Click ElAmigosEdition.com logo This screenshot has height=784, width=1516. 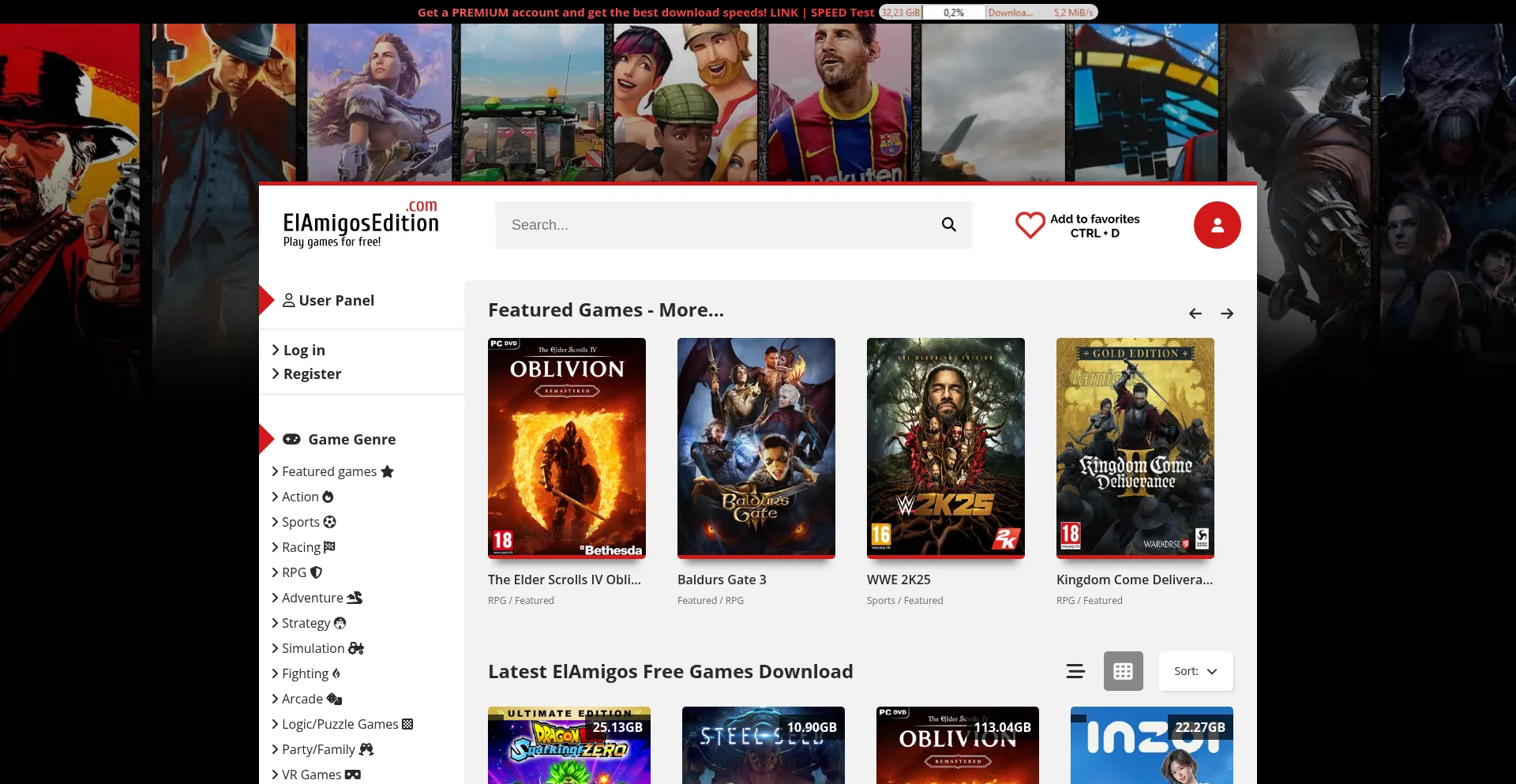click(361, 223)
